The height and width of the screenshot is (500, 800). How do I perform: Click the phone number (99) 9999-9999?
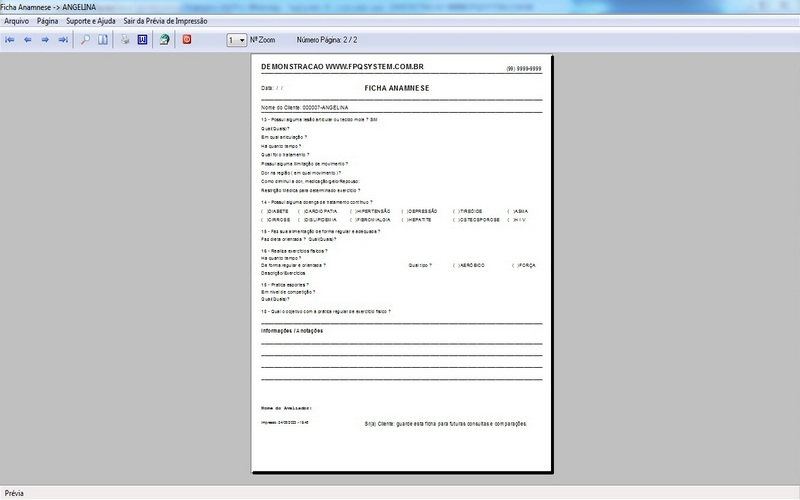tap(523, 68)
